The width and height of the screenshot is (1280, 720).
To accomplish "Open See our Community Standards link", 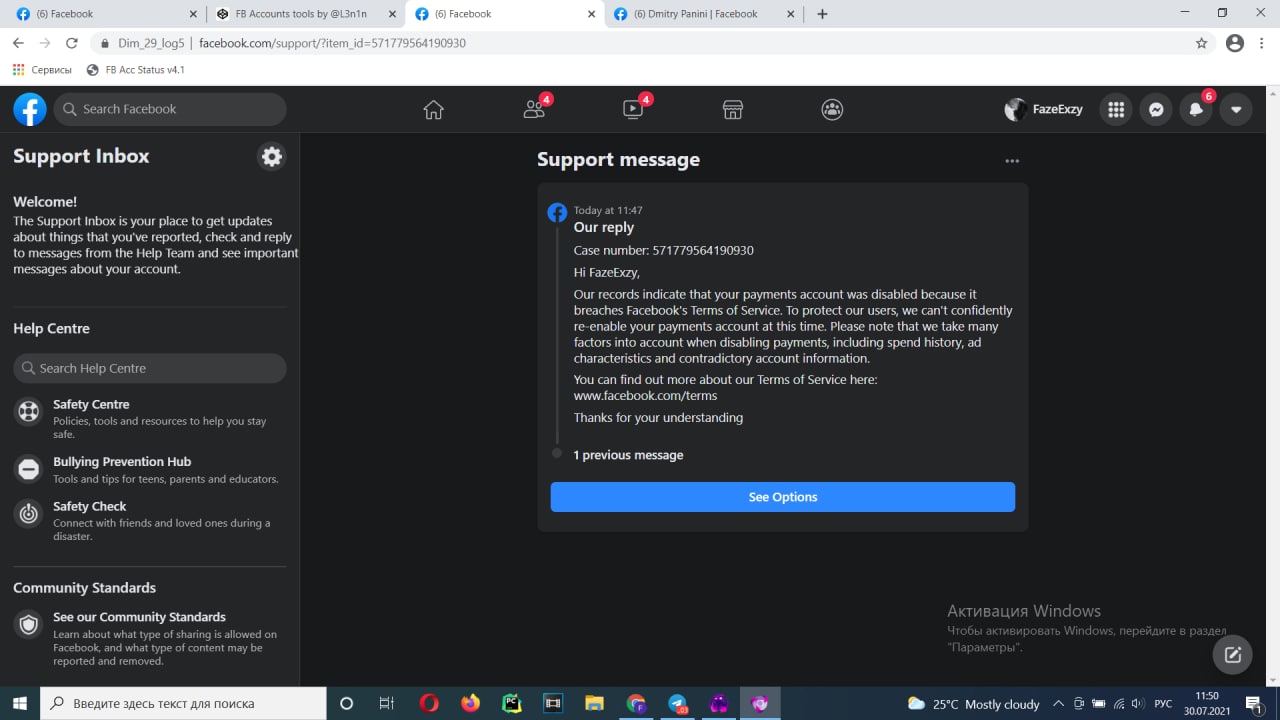I will (139, 617).
